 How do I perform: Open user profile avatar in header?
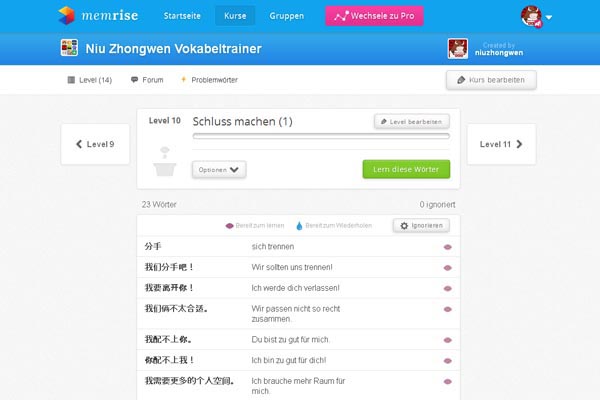click(x=531, y=16)
